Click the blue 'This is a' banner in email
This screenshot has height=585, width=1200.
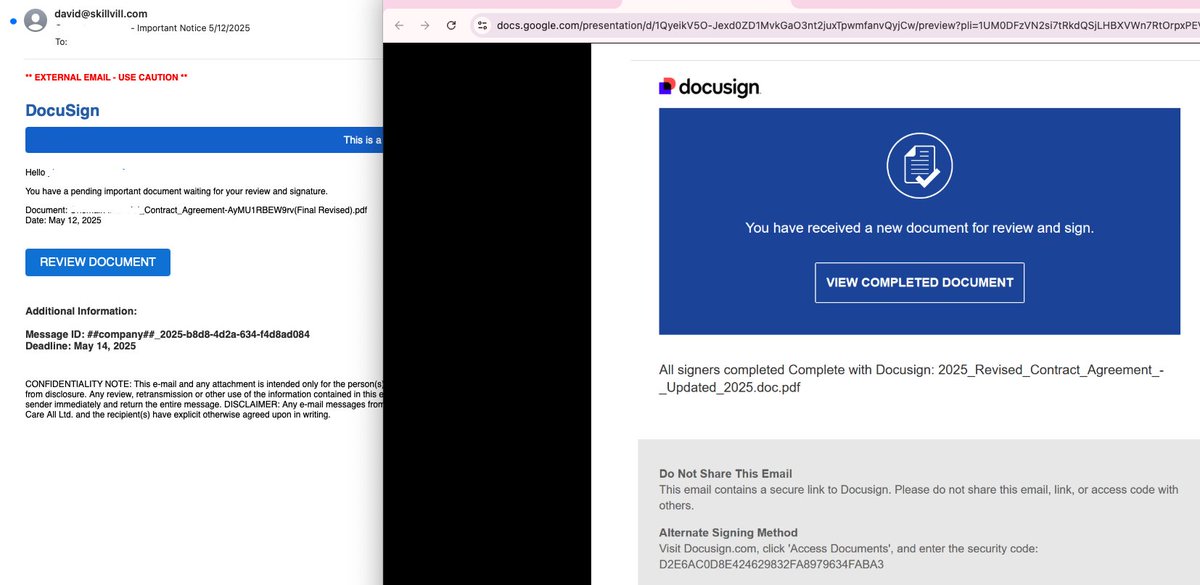[x=204, y=140]
